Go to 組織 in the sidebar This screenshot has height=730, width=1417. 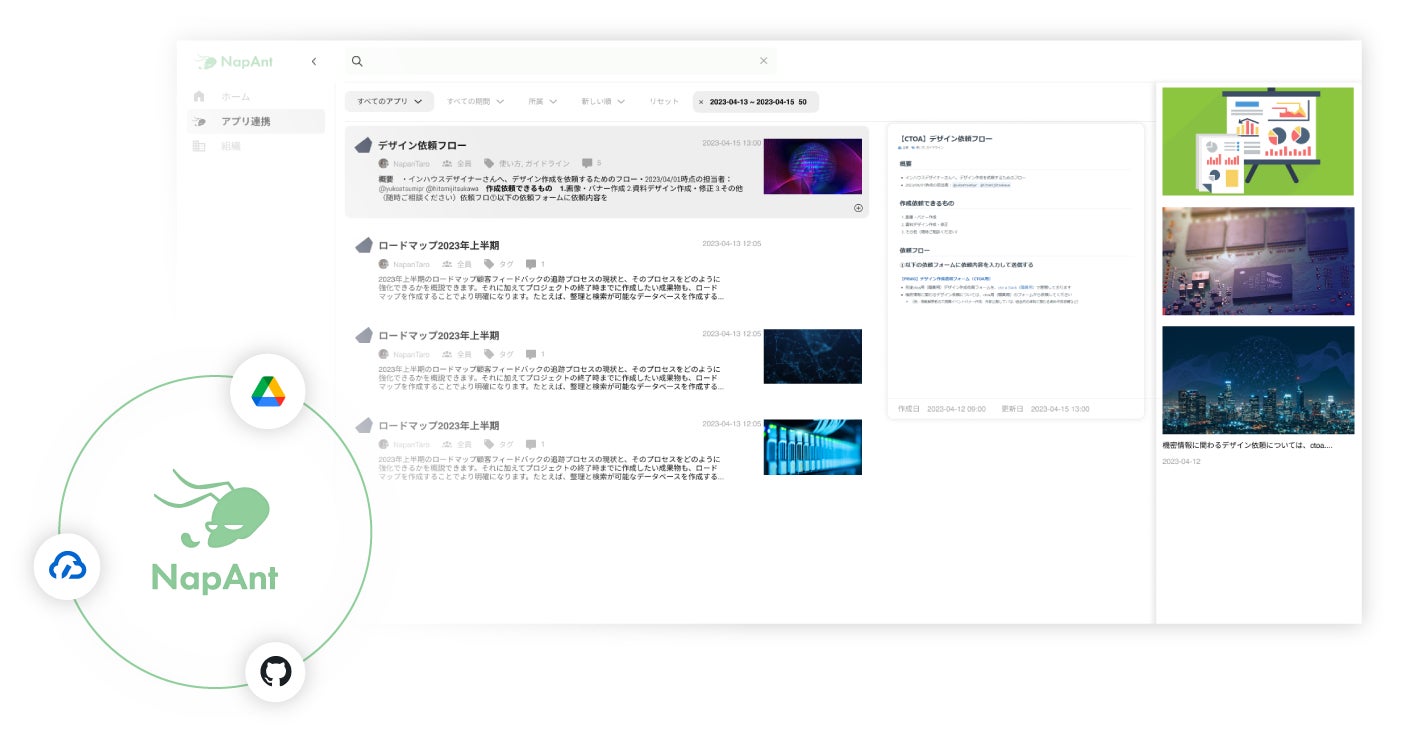[x=231, y=146]
